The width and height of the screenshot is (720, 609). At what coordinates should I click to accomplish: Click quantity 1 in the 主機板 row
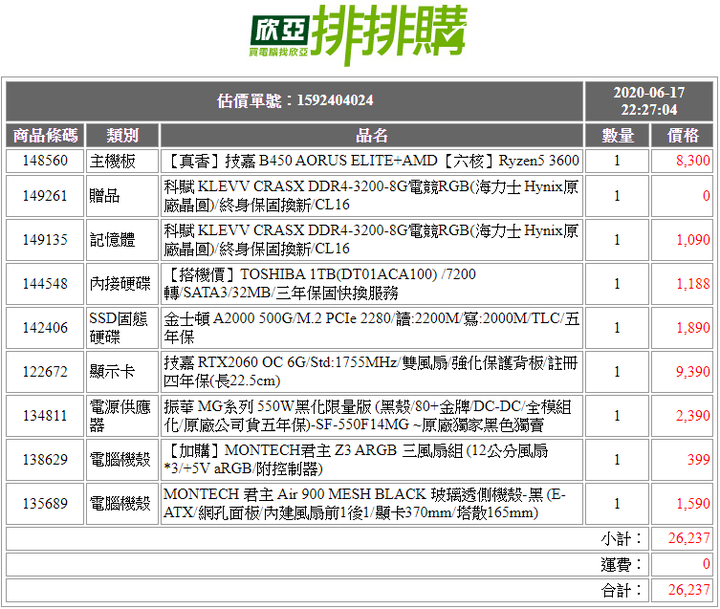(x=617, y=161)
